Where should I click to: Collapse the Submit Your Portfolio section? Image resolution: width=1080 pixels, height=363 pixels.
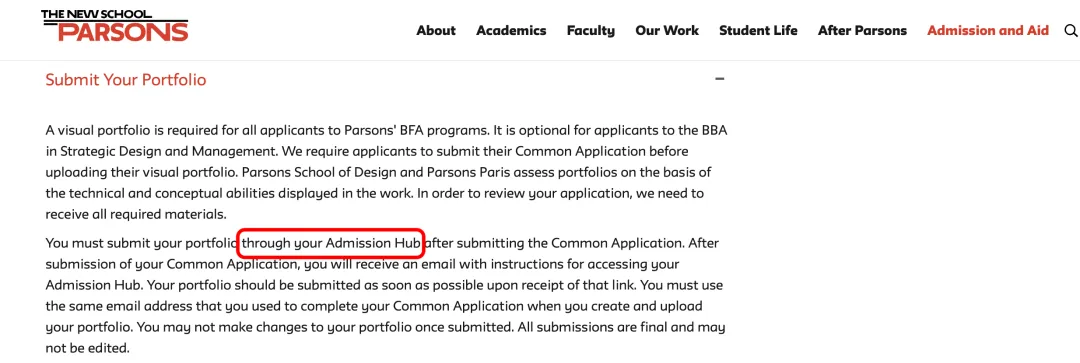720,79
